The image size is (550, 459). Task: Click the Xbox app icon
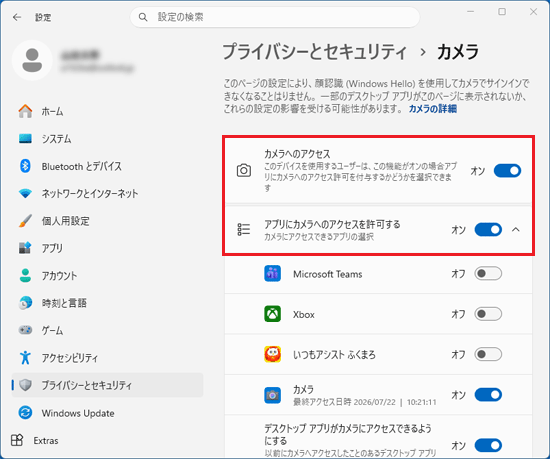coord(273,314)
